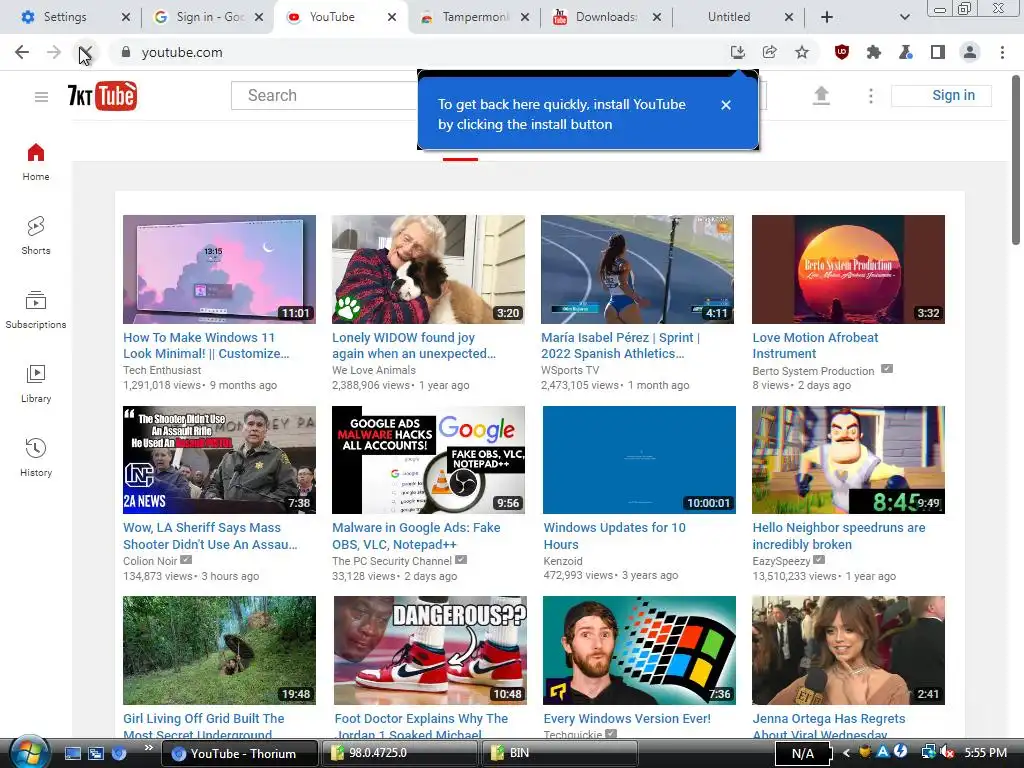
Task: Switch to the Tampermonkey tab
Action: pyautogui.click(x=475, y=17)
